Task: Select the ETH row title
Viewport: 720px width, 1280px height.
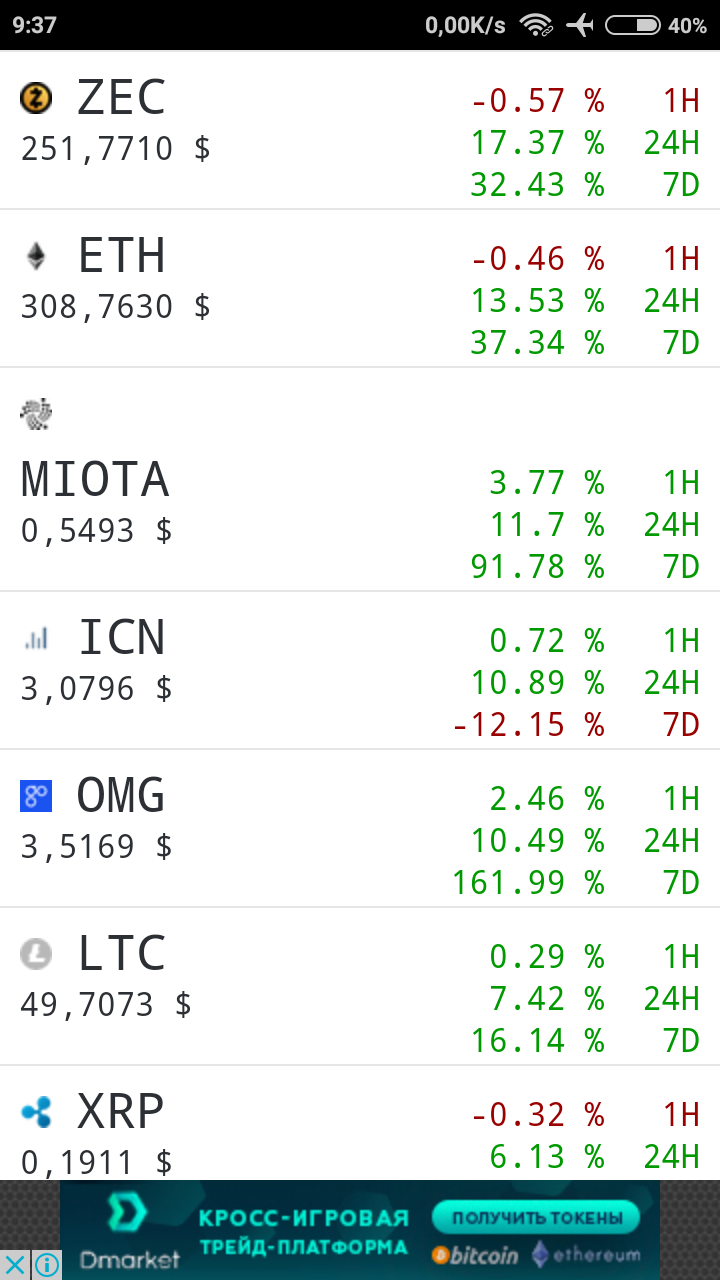Action: coord(121,256)
